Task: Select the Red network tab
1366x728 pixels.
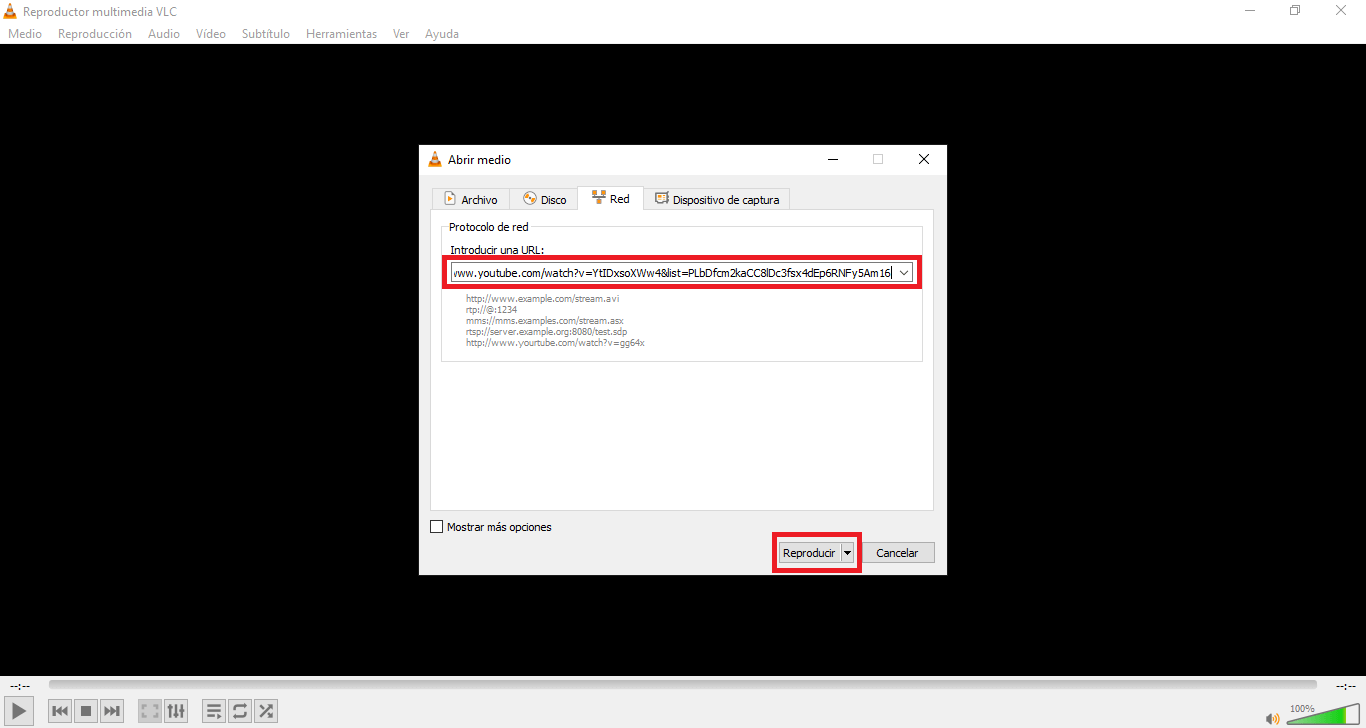Action: pos(610,198)
